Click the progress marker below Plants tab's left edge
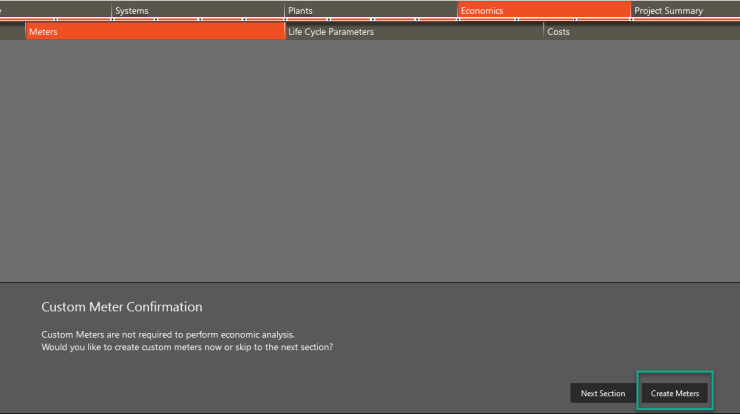This screenshot has height=414, width=740. [x=285, y=19]
